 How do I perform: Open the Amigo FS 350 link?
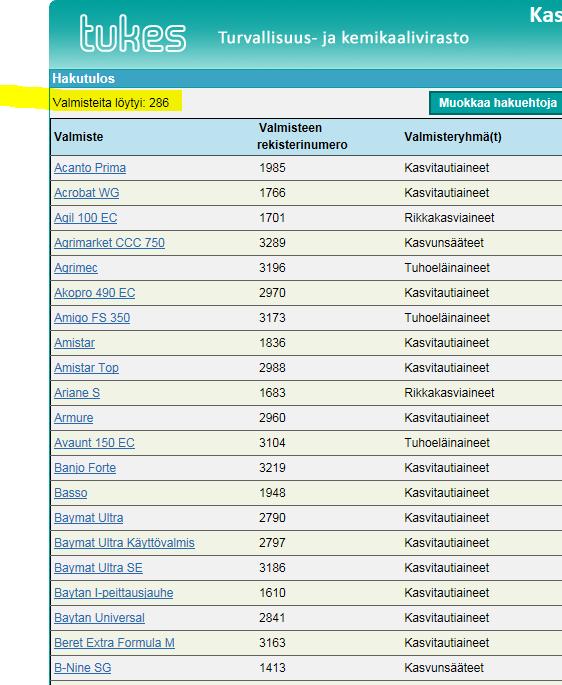[x=92, y=318]
